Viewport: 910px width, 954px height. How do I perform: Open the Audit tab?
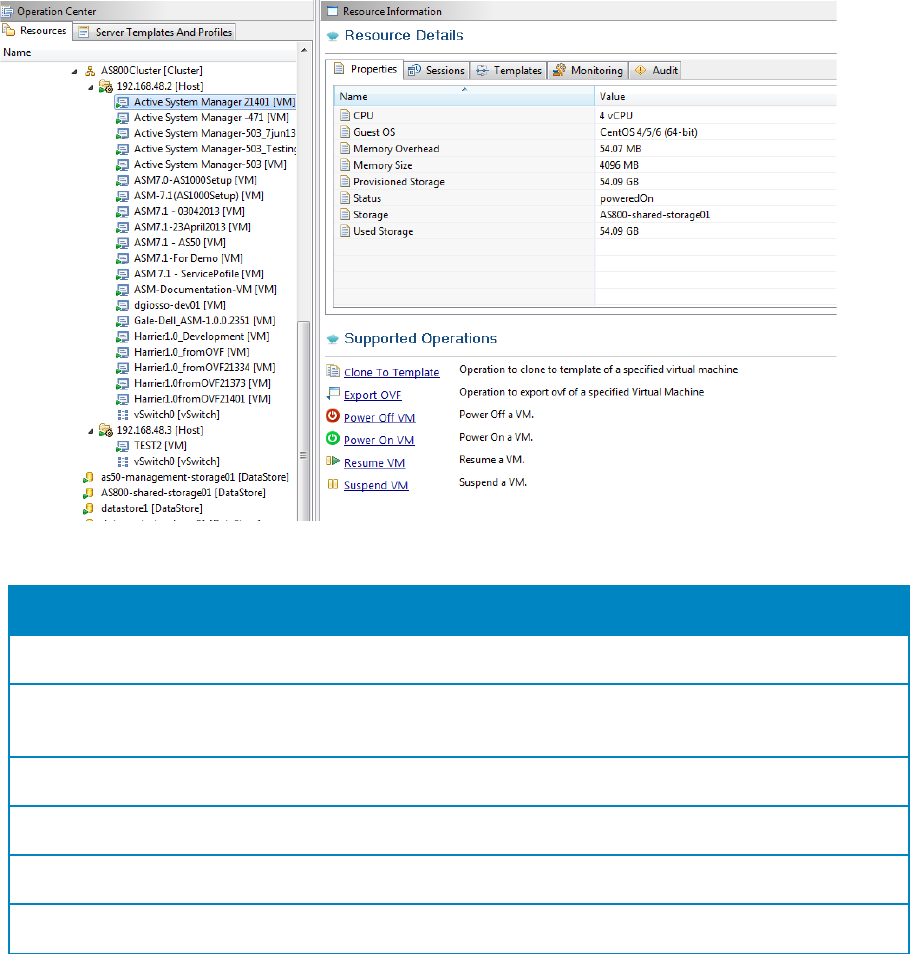pos(657,70)
